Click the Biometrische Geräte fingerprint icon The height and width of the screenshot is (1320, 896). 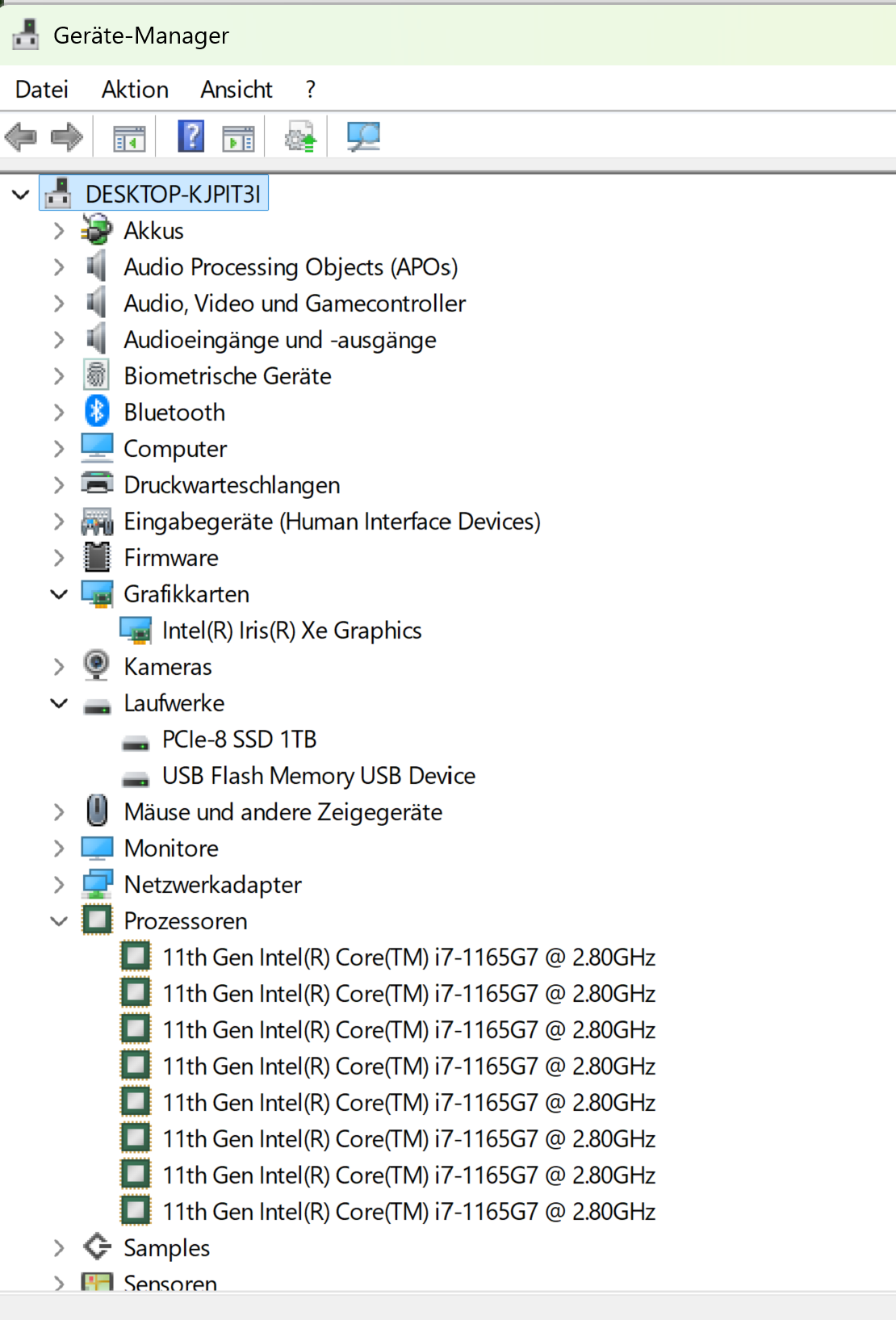tap(97, 375)
